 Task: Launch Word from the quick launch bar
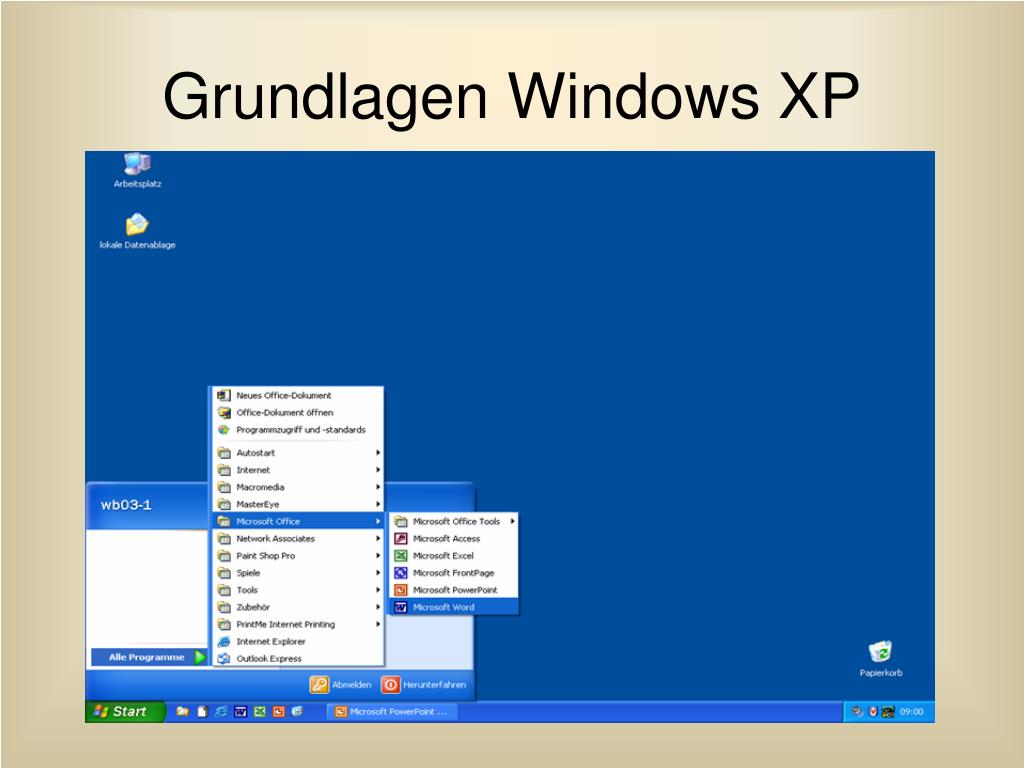[x=240, y=712]
